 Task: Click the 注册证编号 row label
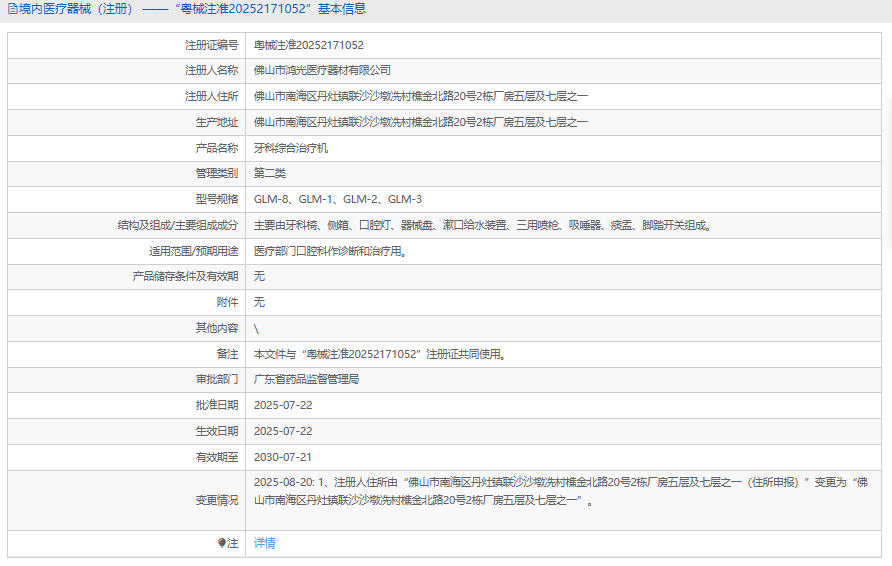pos(211,45)
